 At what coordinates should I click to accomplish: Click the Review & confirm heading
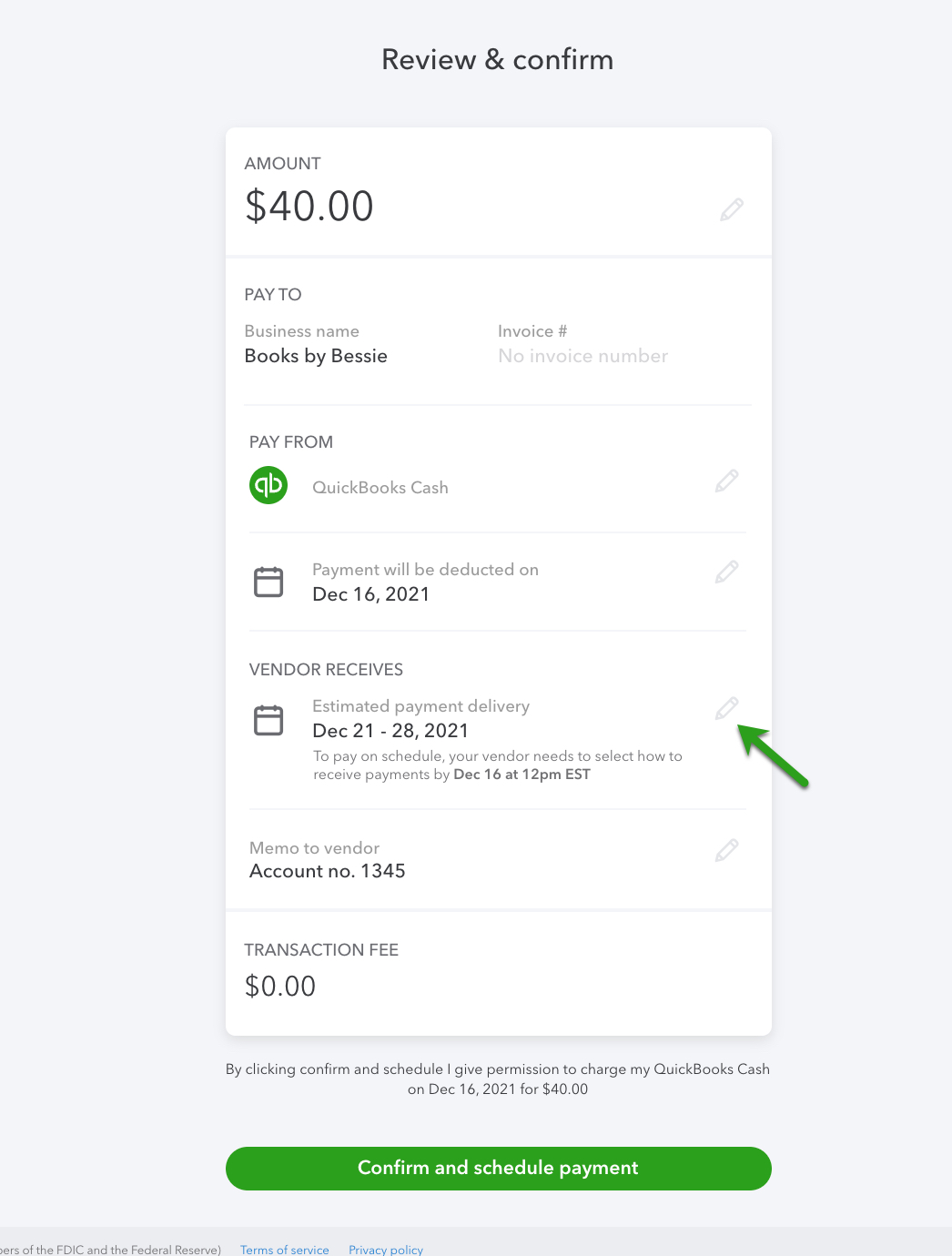[497, 60]
